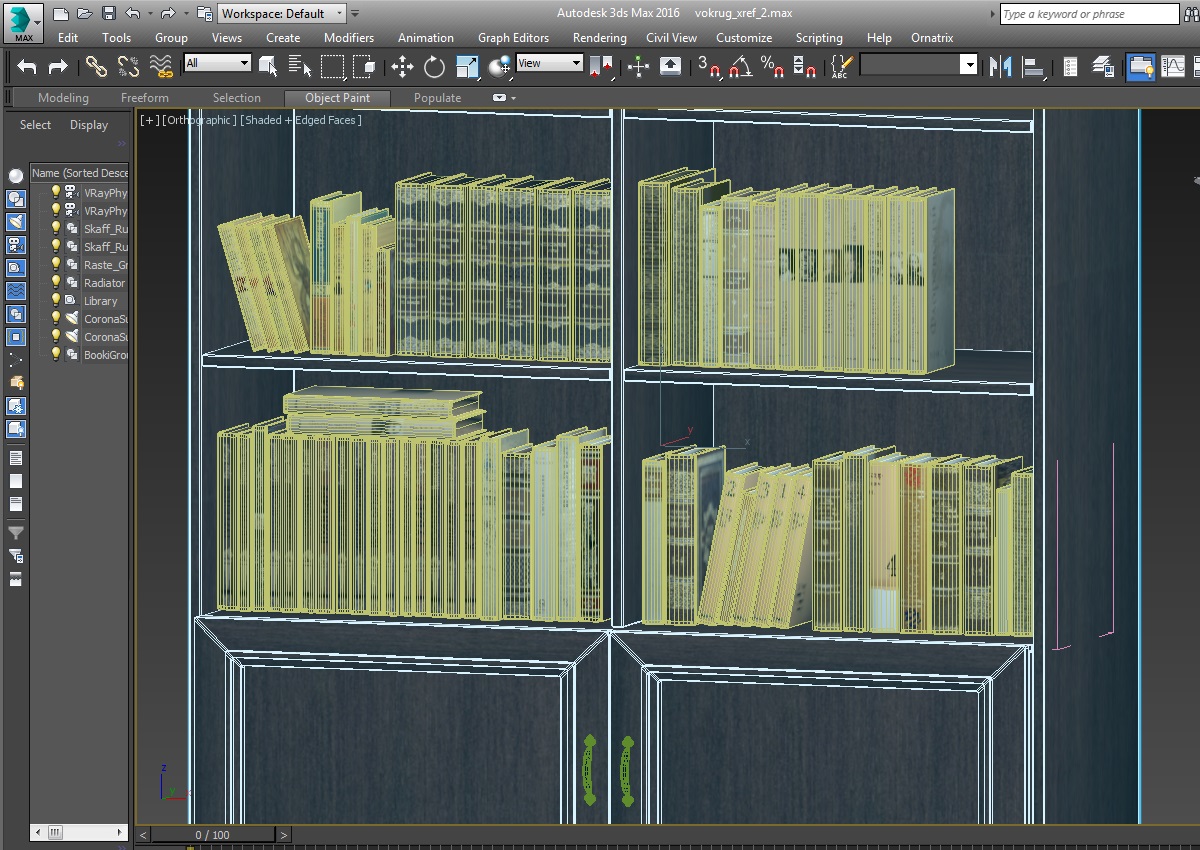The height and width of the screenshot is (850, 1200).
Task: Open the View reference coordinate system dropdown
Action: pos(549,63)
